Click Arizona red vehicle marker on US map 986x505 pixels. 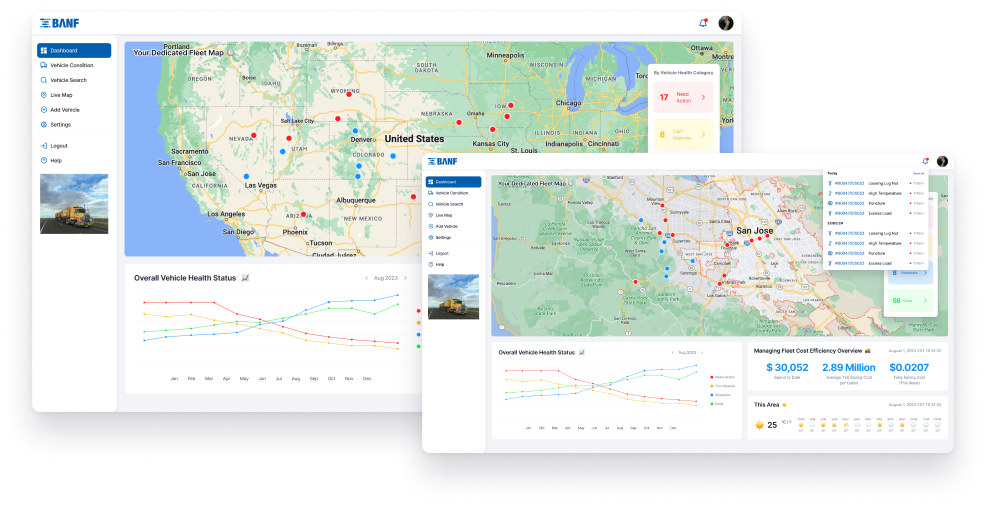click(303, 214)
